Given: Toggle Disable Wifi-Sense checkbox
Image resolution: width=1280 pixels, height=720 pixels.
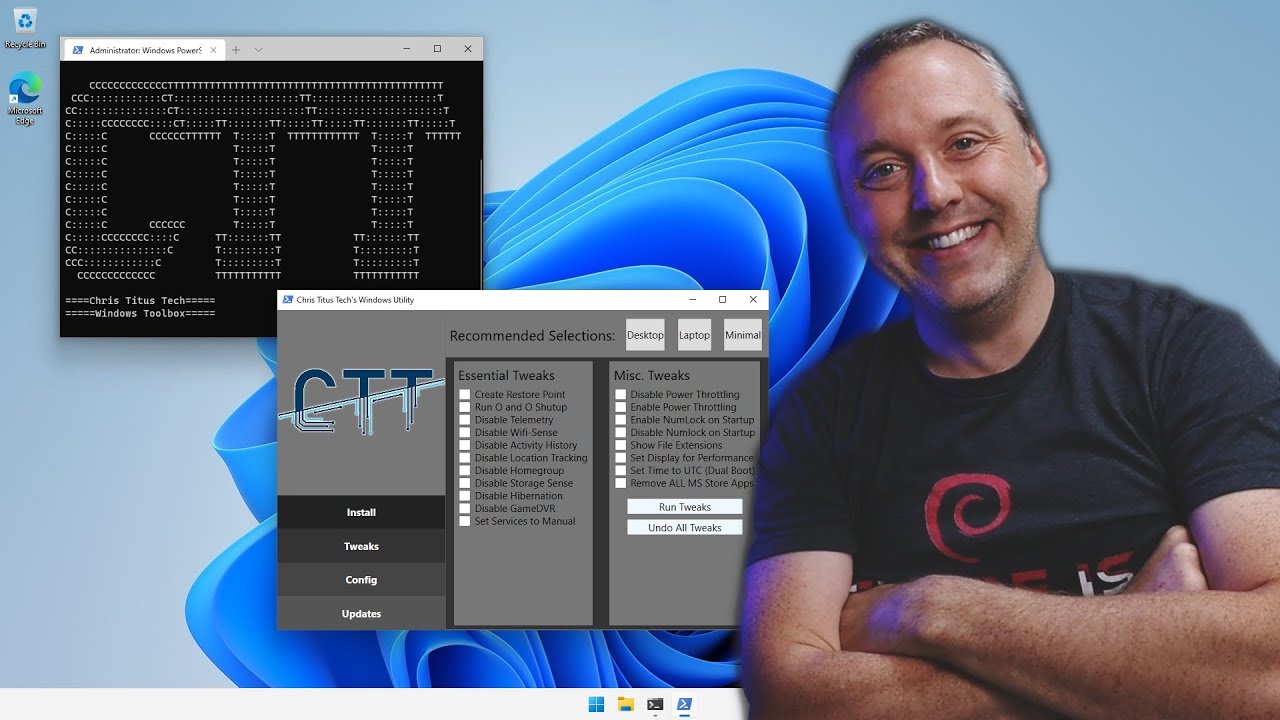Looking at the screenshot, I should [465, 433].
